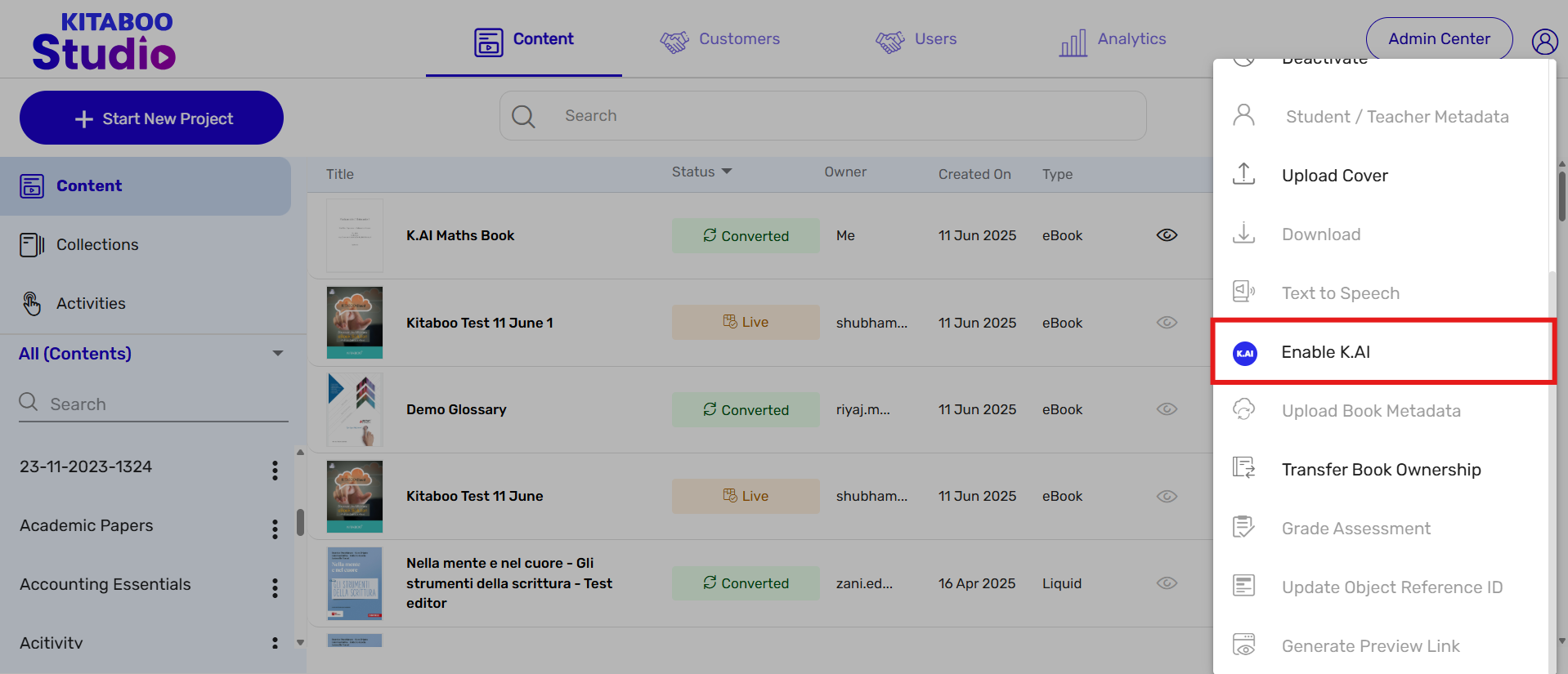The width and height of the screenshot is (1568, 674).
Task: Click the Demo Glossary cover thumbnail
Action: pos(355,409)
